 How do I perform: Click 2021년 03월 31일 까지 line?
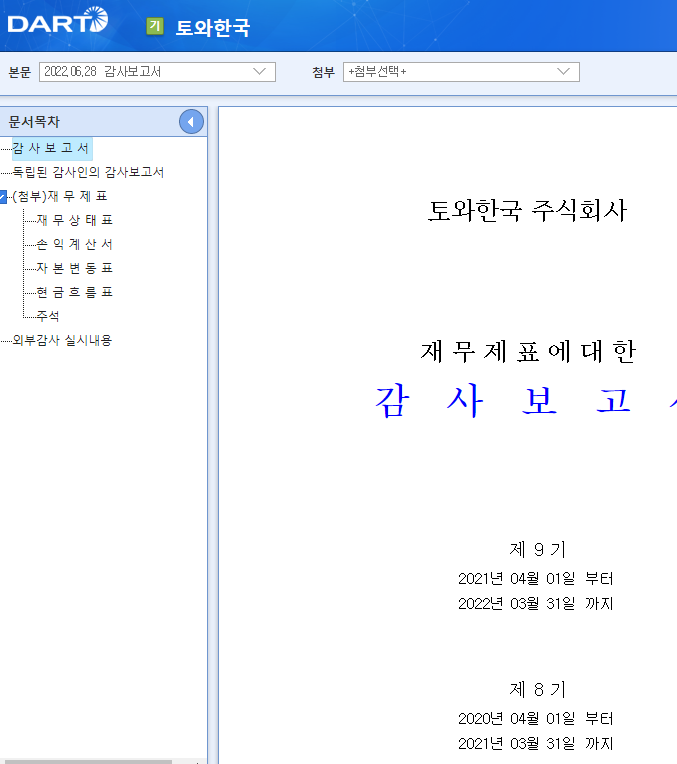tap(536, 744)
